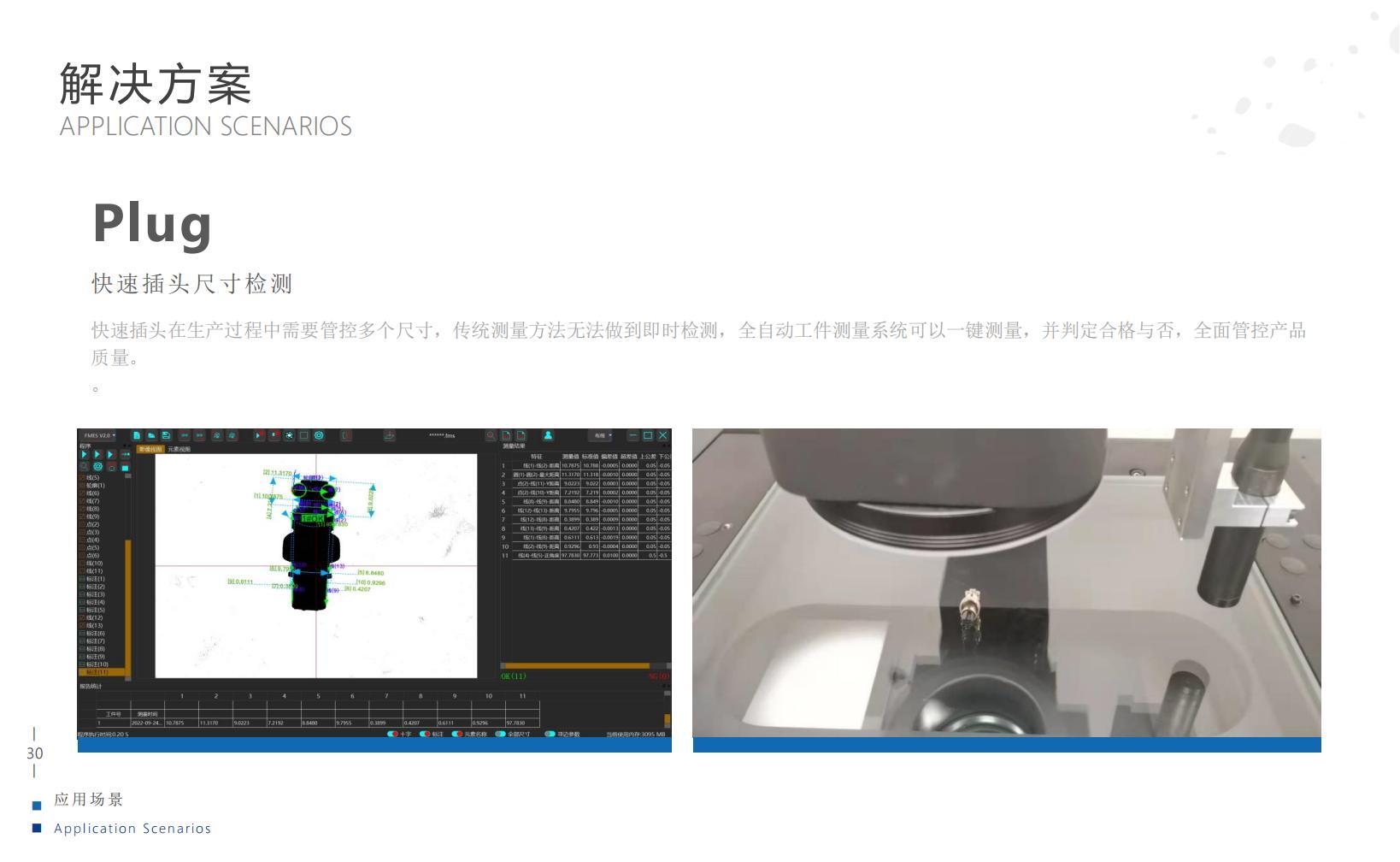This screenshot has height=862, width=1400.
Task: Click the play icon with red flag in toolbar
Action: (x=259, y=435)
